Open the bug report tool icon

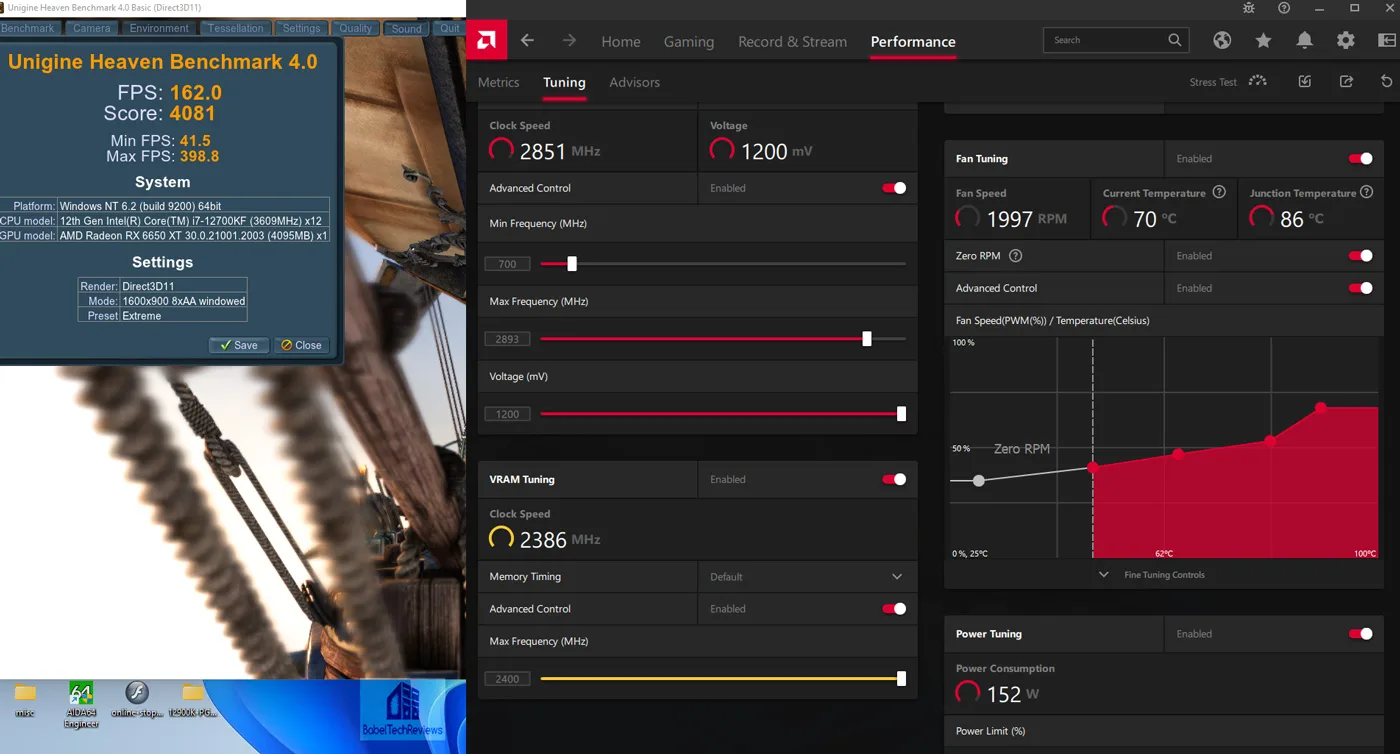point(1249,8)
